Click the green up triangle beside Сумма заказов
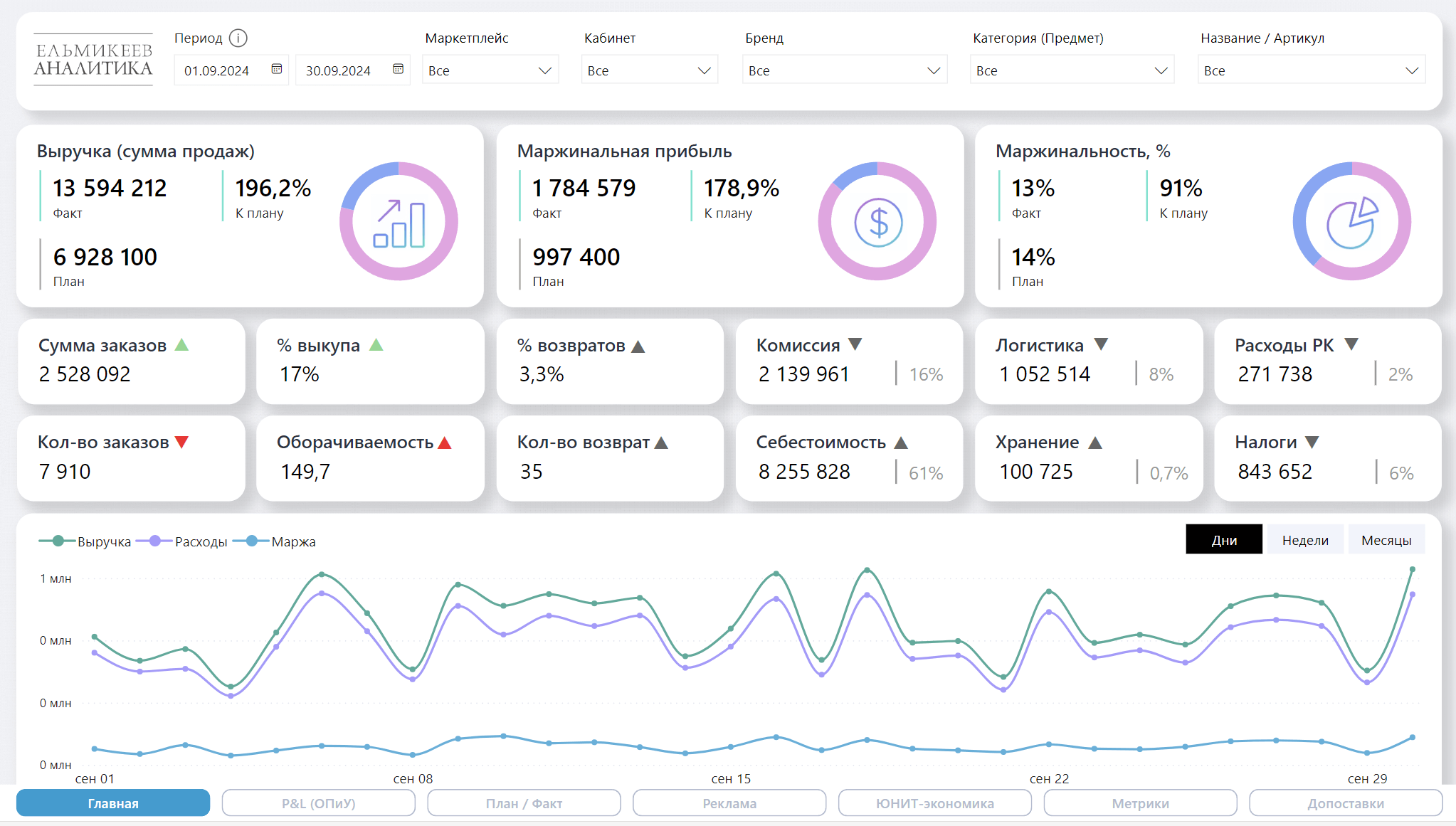1456x826 pixels. tap(182, 345)
